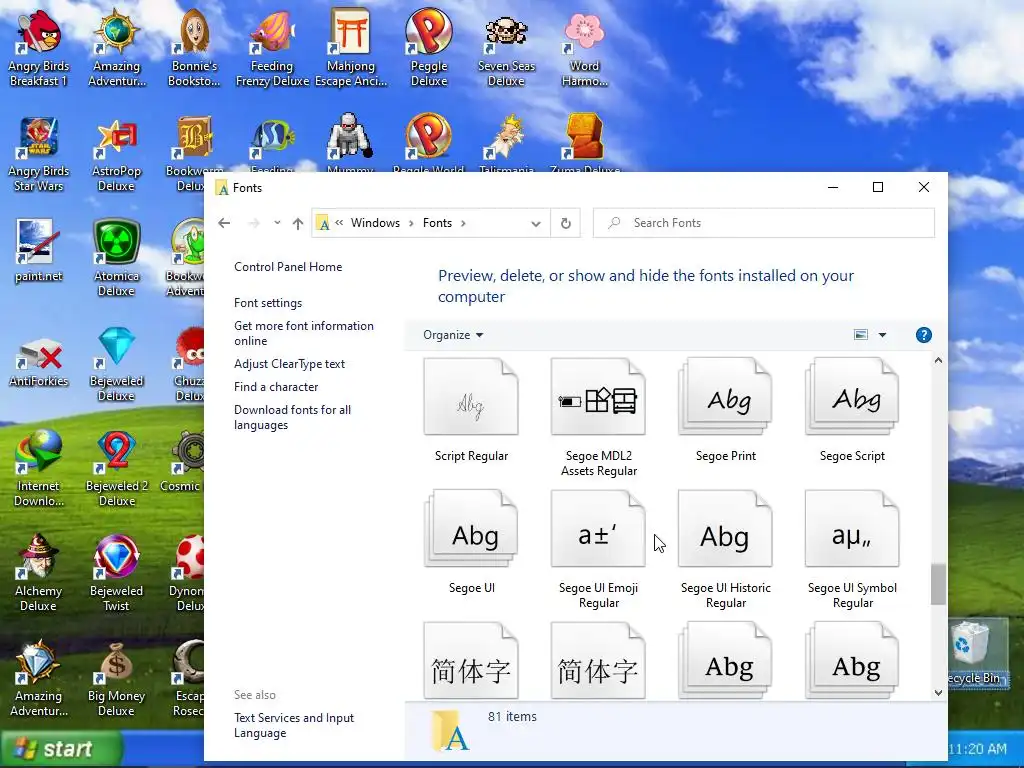1024x768 pixels.
Task: Select the Segoe UI Emoji Regular font
Action: 598,529
